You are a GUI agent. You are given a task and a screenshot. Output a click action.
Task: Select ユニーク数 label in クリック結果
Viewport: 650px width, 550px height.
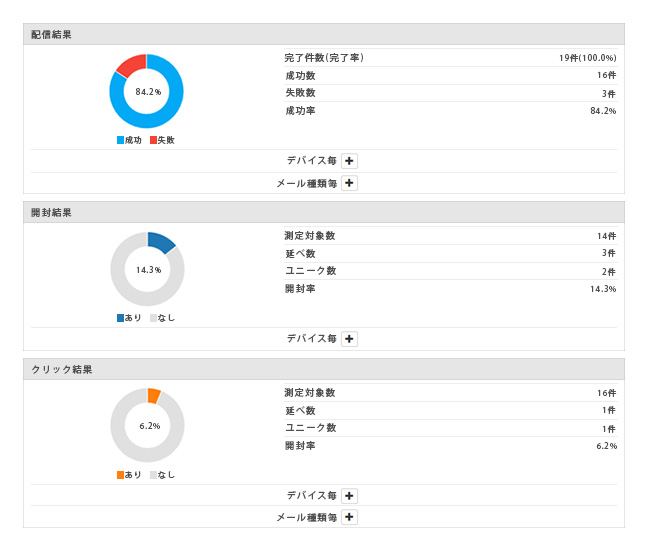tap(310, 427)
